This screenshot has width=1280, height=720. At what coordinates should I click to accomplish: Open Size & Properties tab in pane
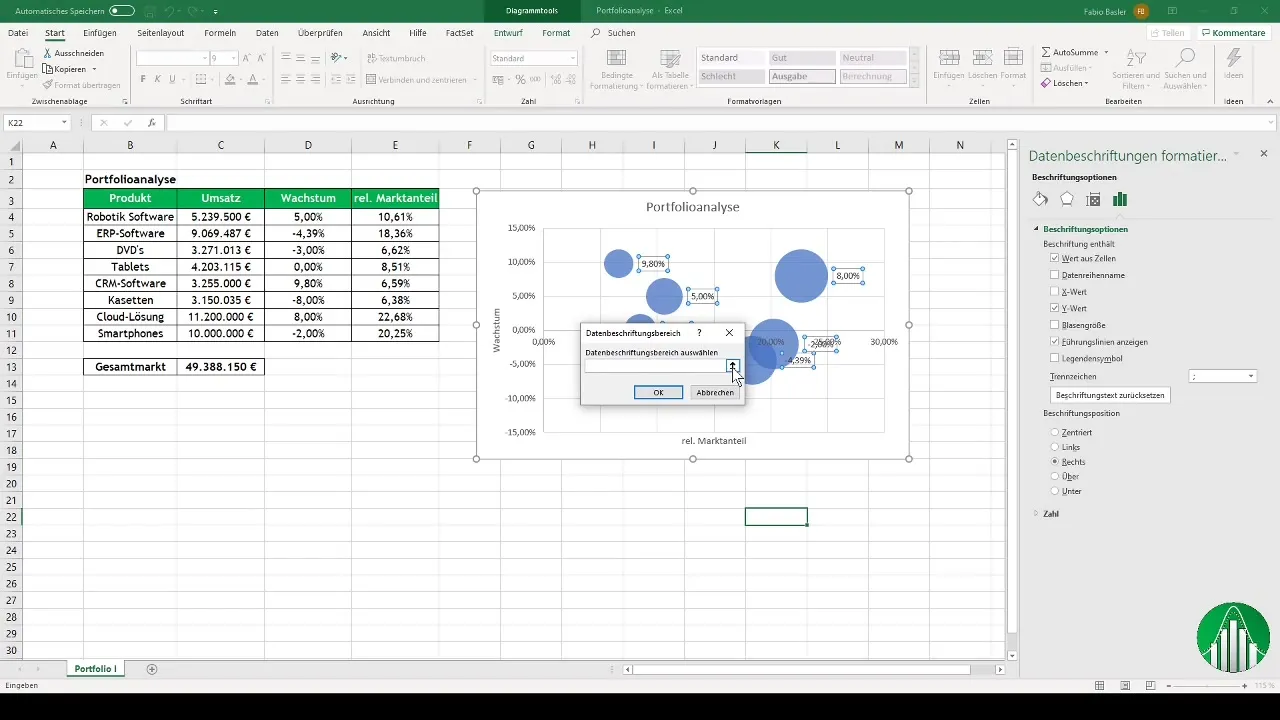1093,199
